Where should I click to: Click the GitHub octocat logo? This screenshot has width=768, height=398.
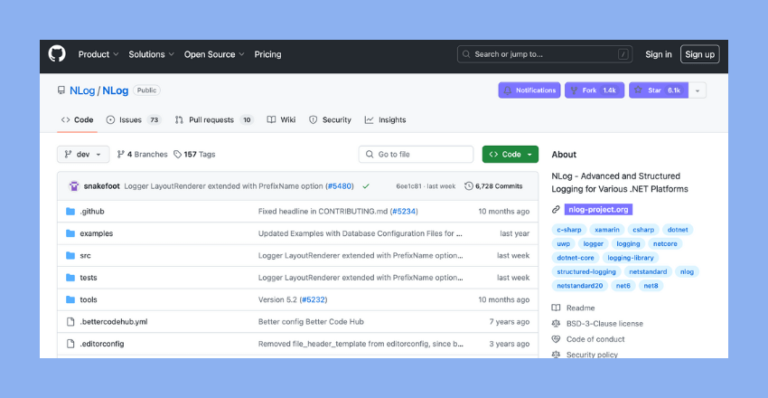click(x=57, y=54)
